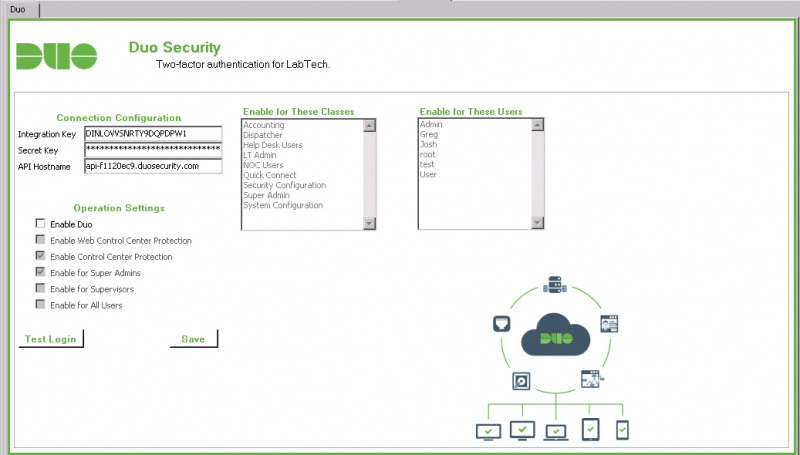Select Super Admin class
Image resolution: width=800 pixels, height=455 pixels.
pos(266,195)
